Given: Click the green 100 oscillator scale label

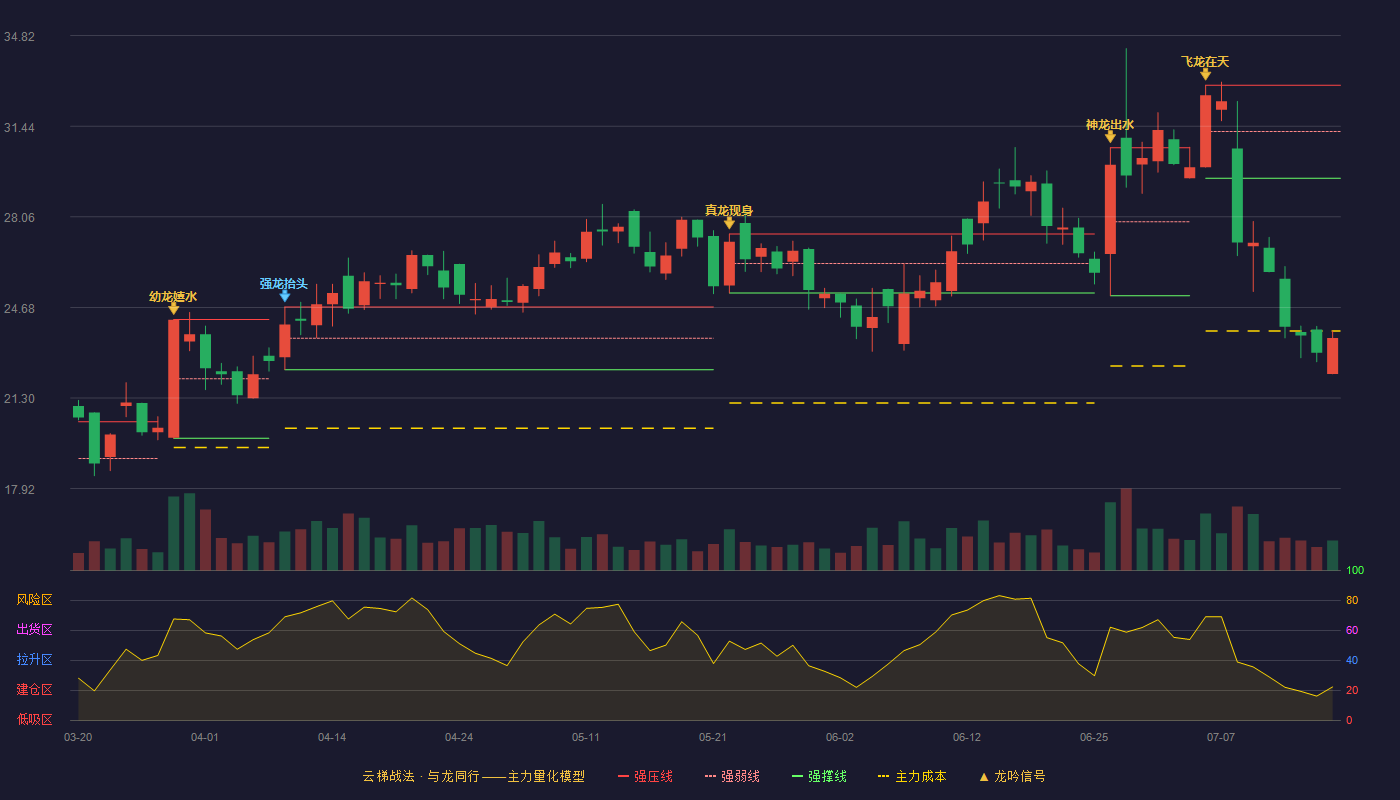Looking at the screenshot, I should [1355, 571].
